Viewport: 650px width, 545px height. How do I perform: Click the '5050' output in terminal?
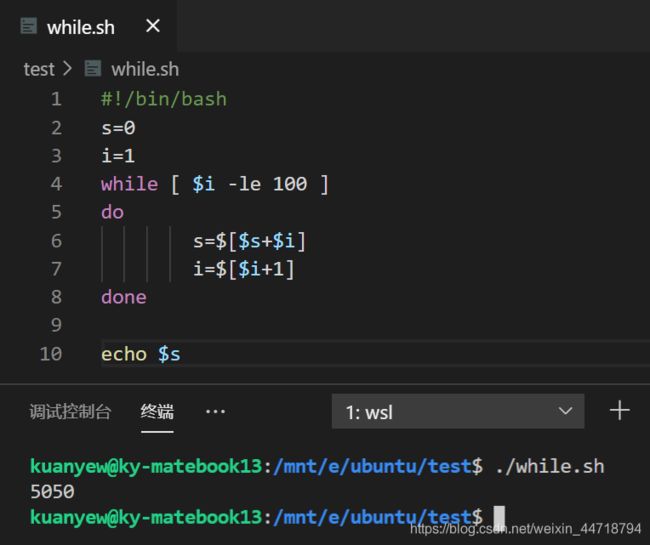[x=52, y=492]
